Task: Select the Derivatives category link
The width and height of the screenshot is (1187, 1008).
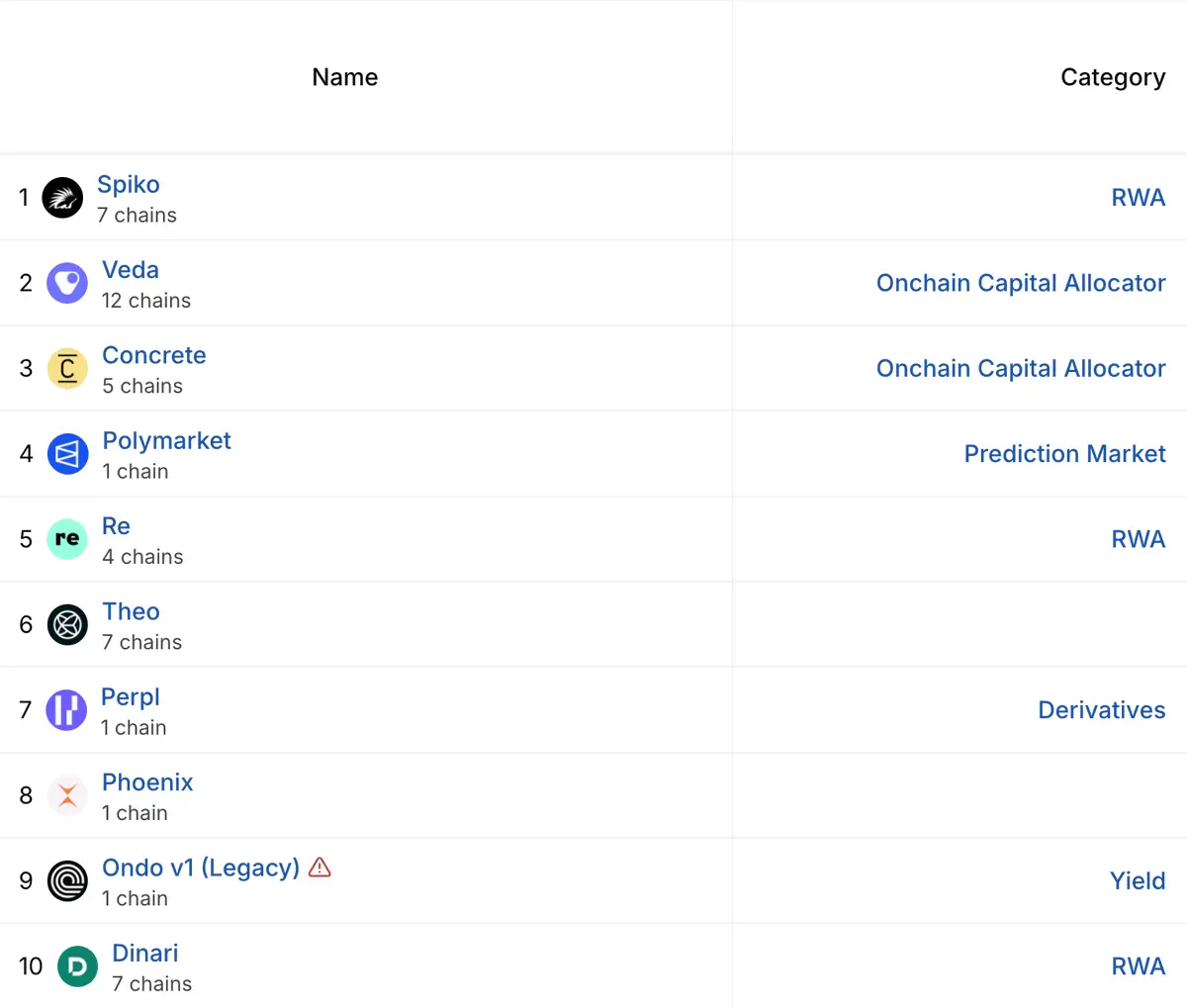Action: coord(1102,710)
